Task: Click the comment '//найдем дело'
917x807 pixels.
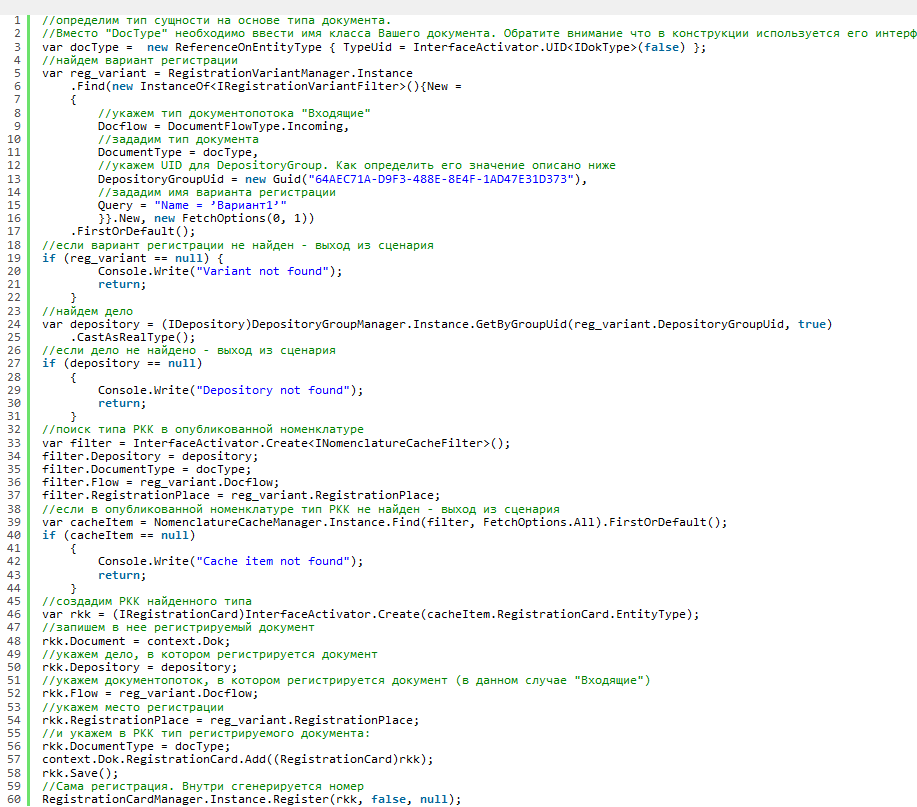Action: click(87, 311)
